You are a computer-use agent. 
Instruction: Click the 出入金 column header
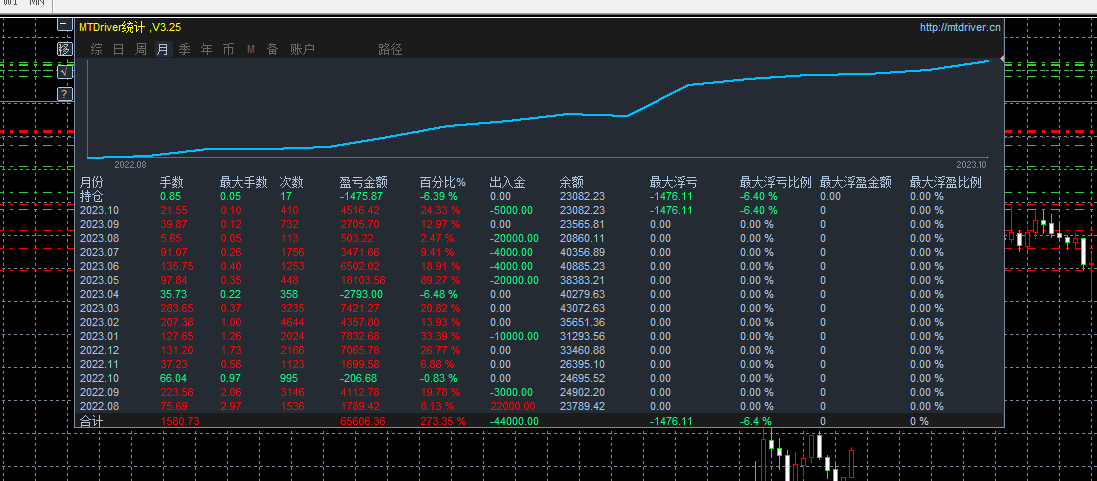(x=508, y=182)
